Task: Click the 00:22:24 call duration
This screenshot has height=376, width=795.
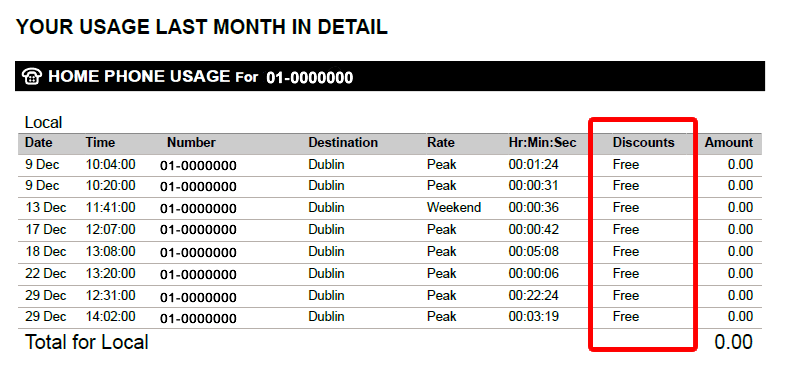Action: pyautogui.click(x=533, y=295)
